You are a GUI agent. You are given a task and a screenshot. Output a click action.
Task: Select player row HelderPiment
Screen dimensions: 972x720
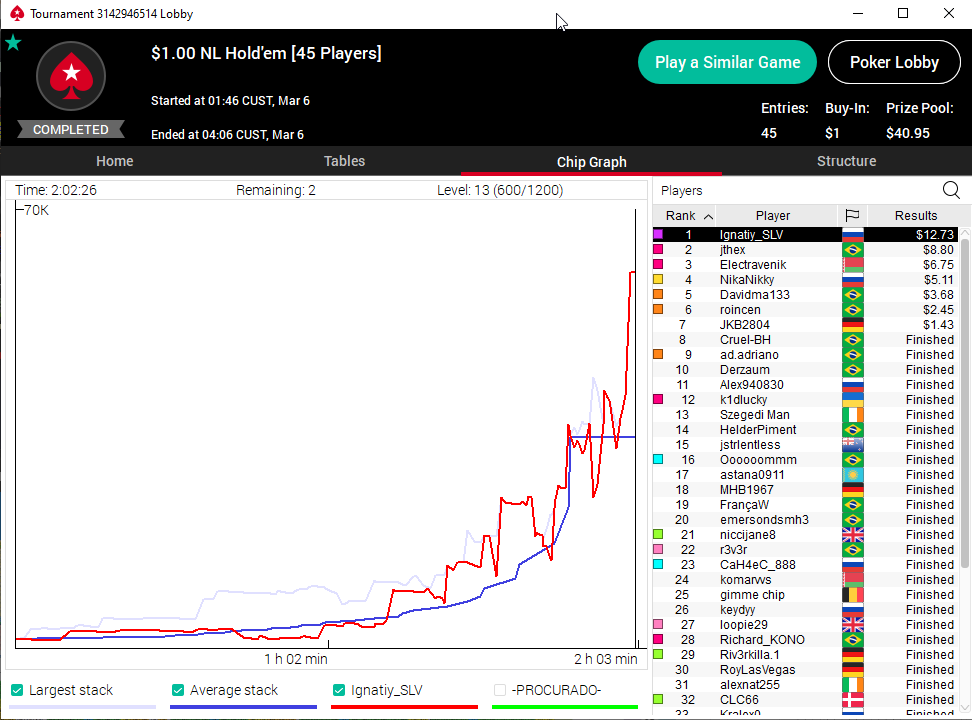pyautogui.click(x=805, y=430)
